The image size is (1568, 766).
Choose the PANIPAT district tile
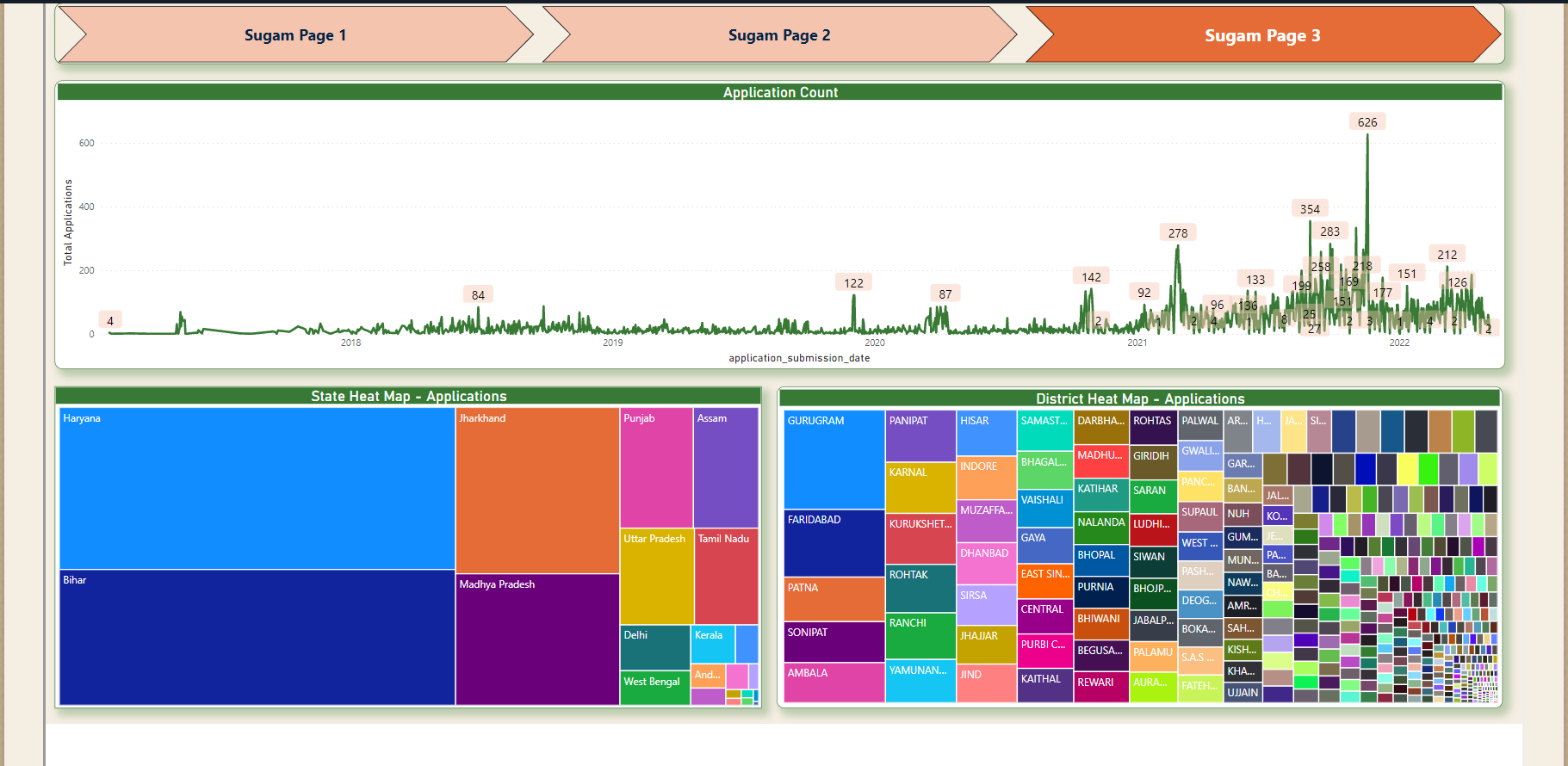(920, 436)
